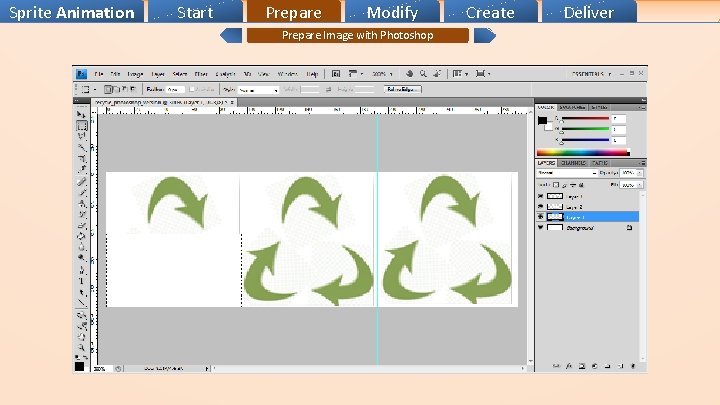Select the Lasso tool

(81, 136)
